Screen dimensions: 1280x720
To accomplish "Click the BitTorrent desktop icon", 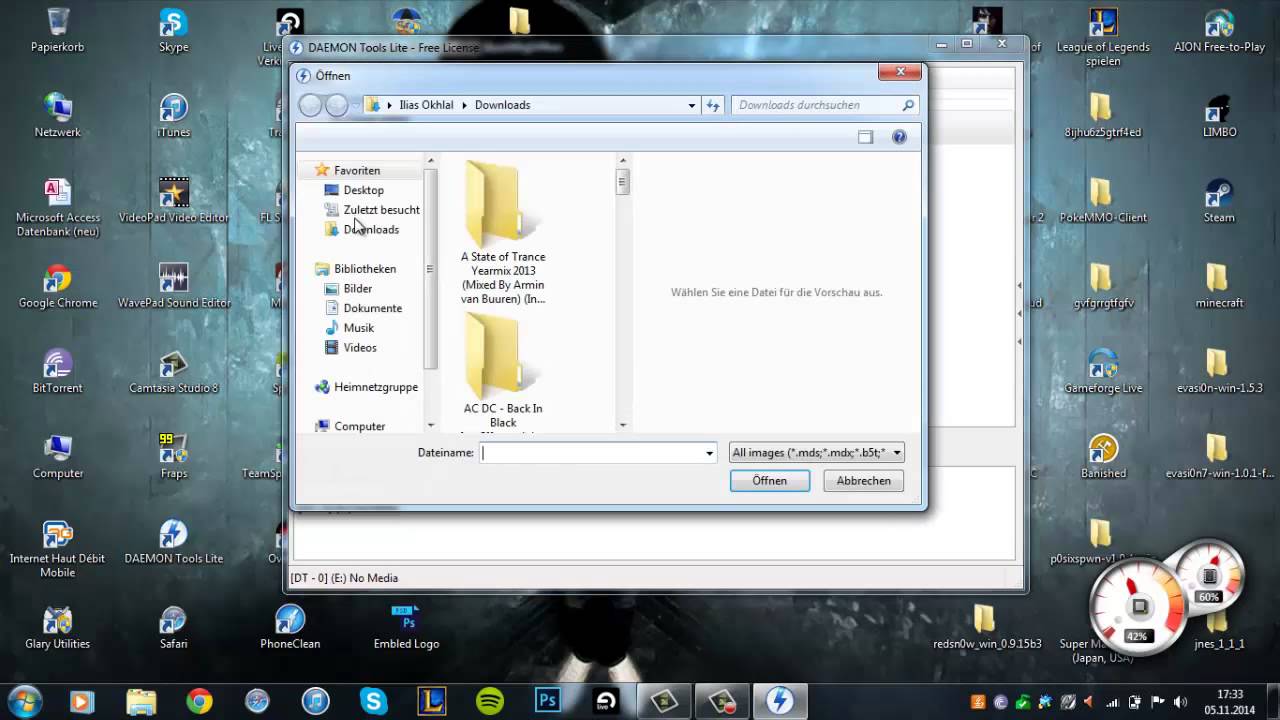I will coord(57,372).
